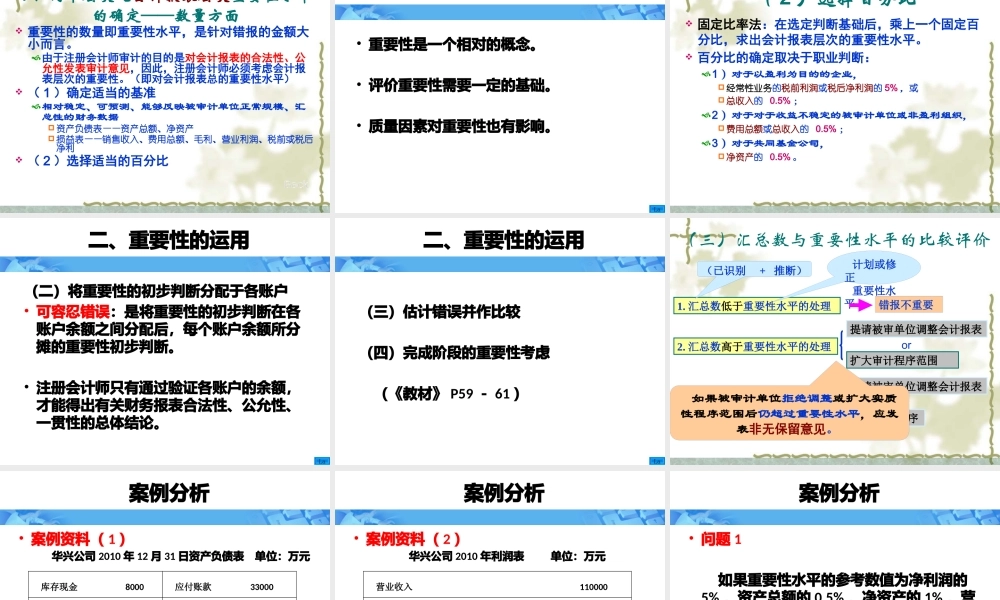Click the line (四) 完成阶段的重要性考虑
Screen dimensions: 1000x600
(459, 353)
